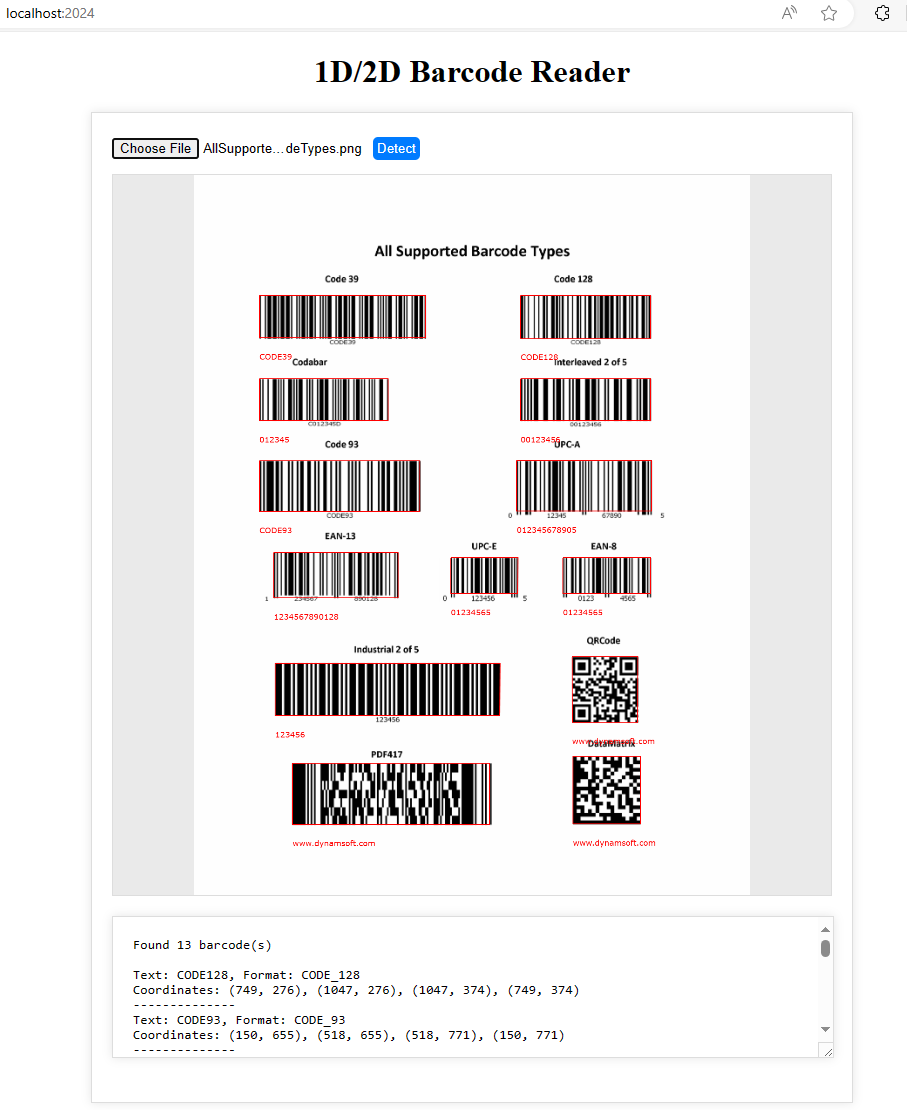
Task: Click the results scrollbar thumb
Action: pyautogui.click(x=825, y=947)
